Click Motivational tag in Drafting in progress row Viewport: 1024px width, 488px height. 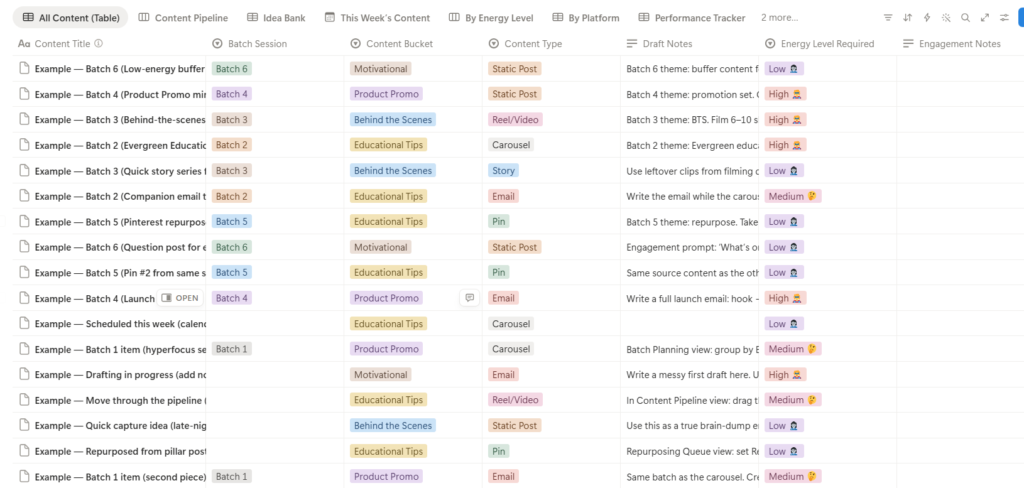tap(381, 374)
